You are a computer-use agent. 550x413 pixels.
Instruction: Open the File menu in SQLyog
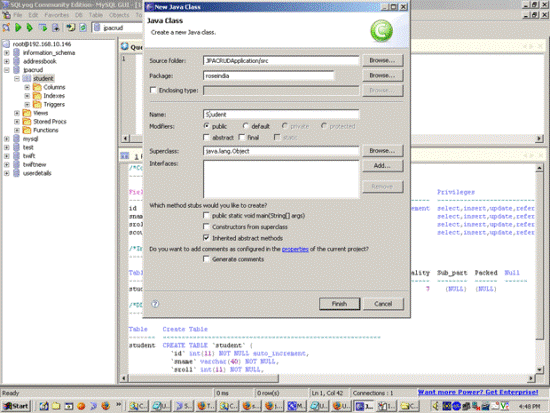click(x=18, y=15)
